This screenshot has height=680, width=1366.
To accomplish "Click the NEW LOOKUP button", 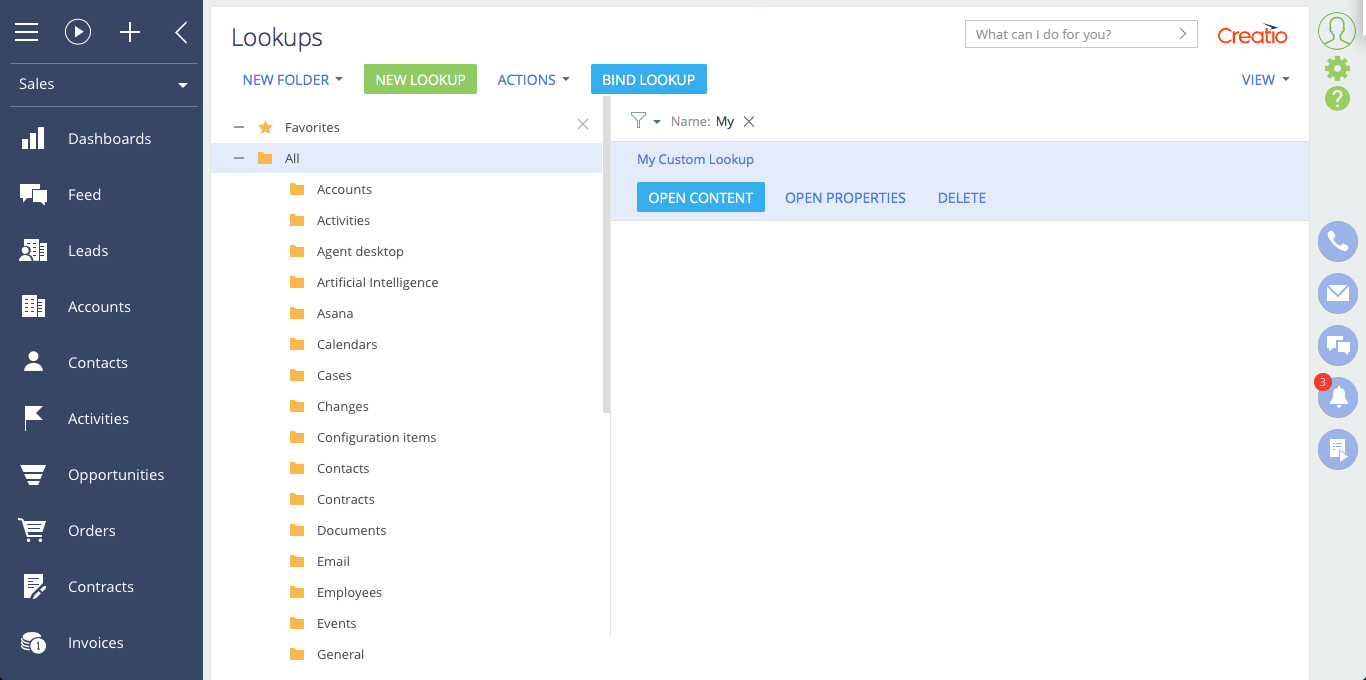I will click(420, 80).
